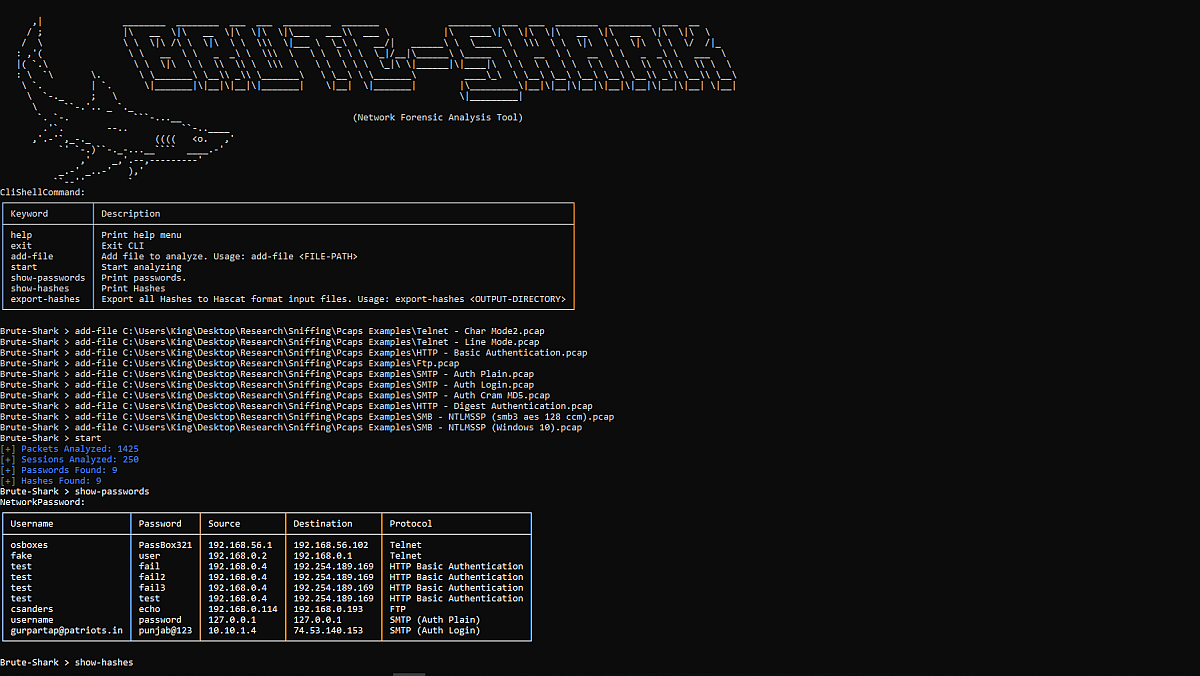Click the add-file line for "Telnet - Char Mode2.pcap"

pyautogui.click(x=272, y=330)
